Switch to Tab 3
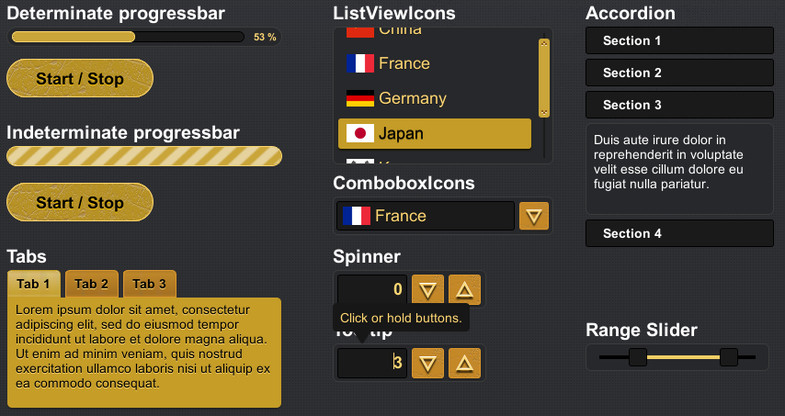 coord(149,284)
